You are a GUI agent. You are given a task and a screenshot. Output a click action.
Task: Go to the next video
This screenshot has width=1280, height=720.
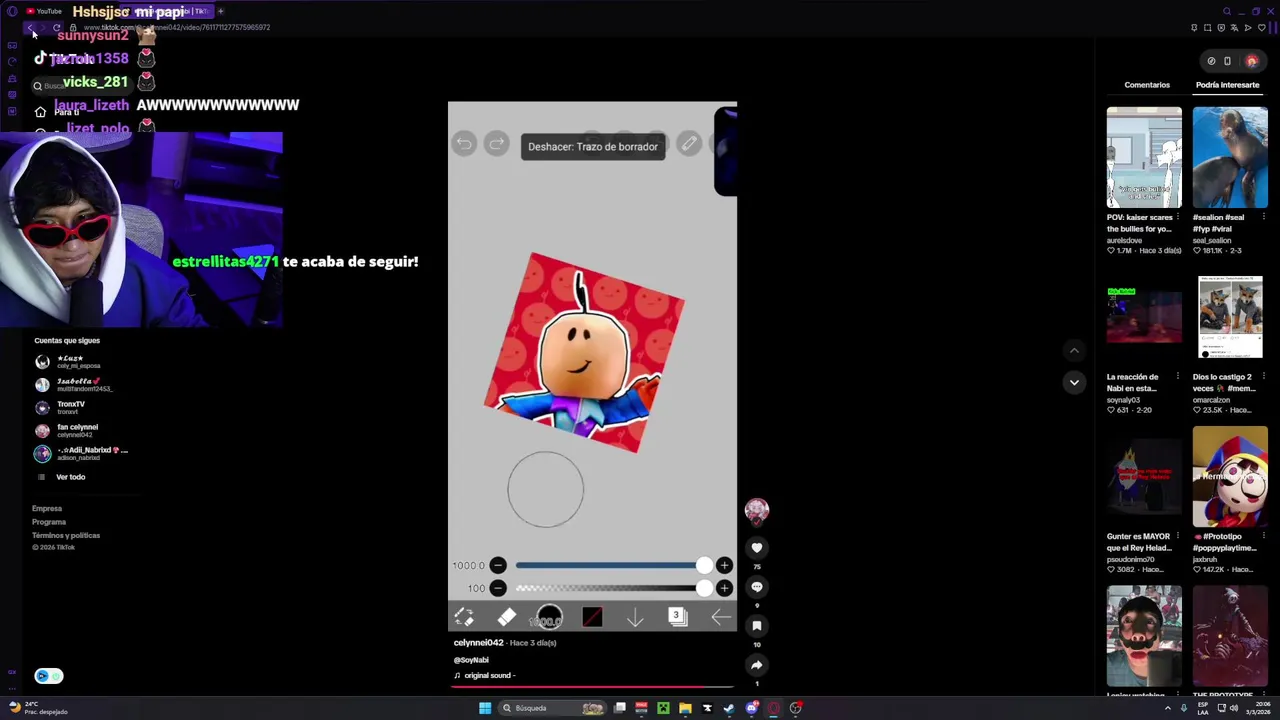tap(1074, 382)
